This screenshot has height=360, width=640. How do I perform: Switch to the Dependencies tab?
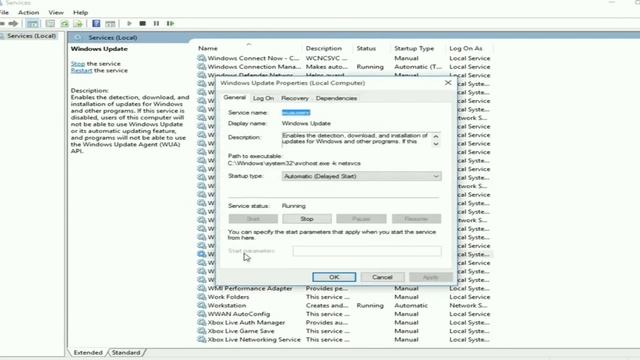(336, 98)
